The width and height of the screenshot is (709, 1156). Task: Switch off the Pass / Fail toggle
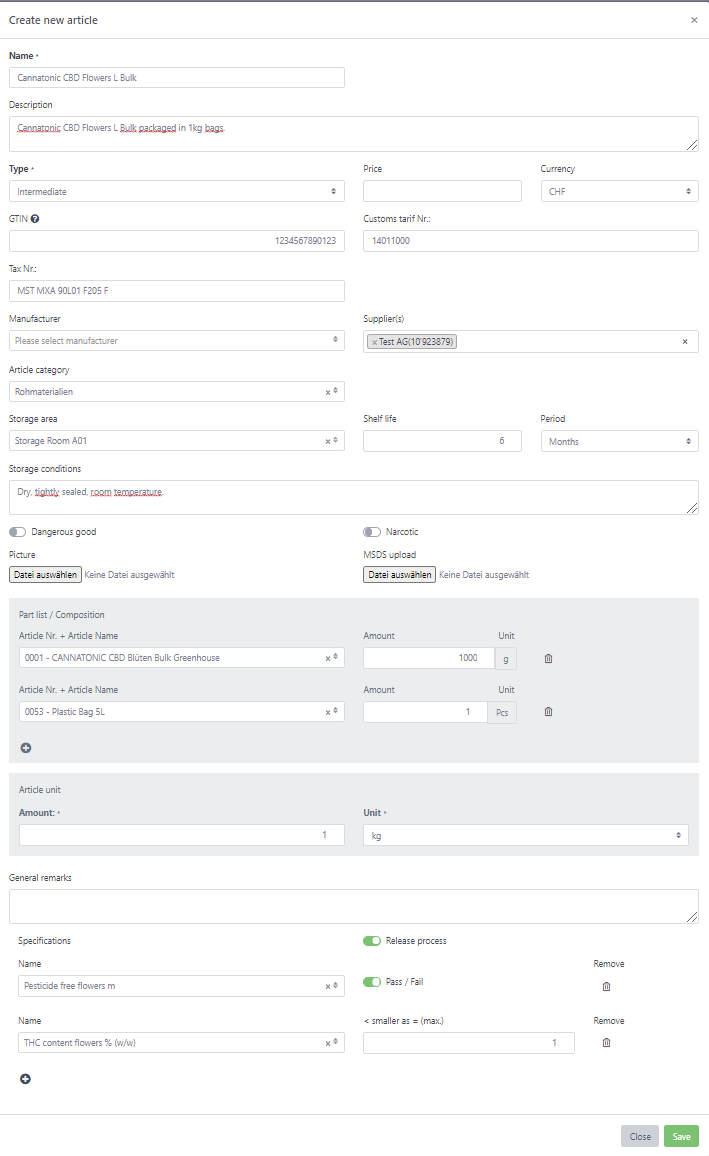[x=372, y=982]
